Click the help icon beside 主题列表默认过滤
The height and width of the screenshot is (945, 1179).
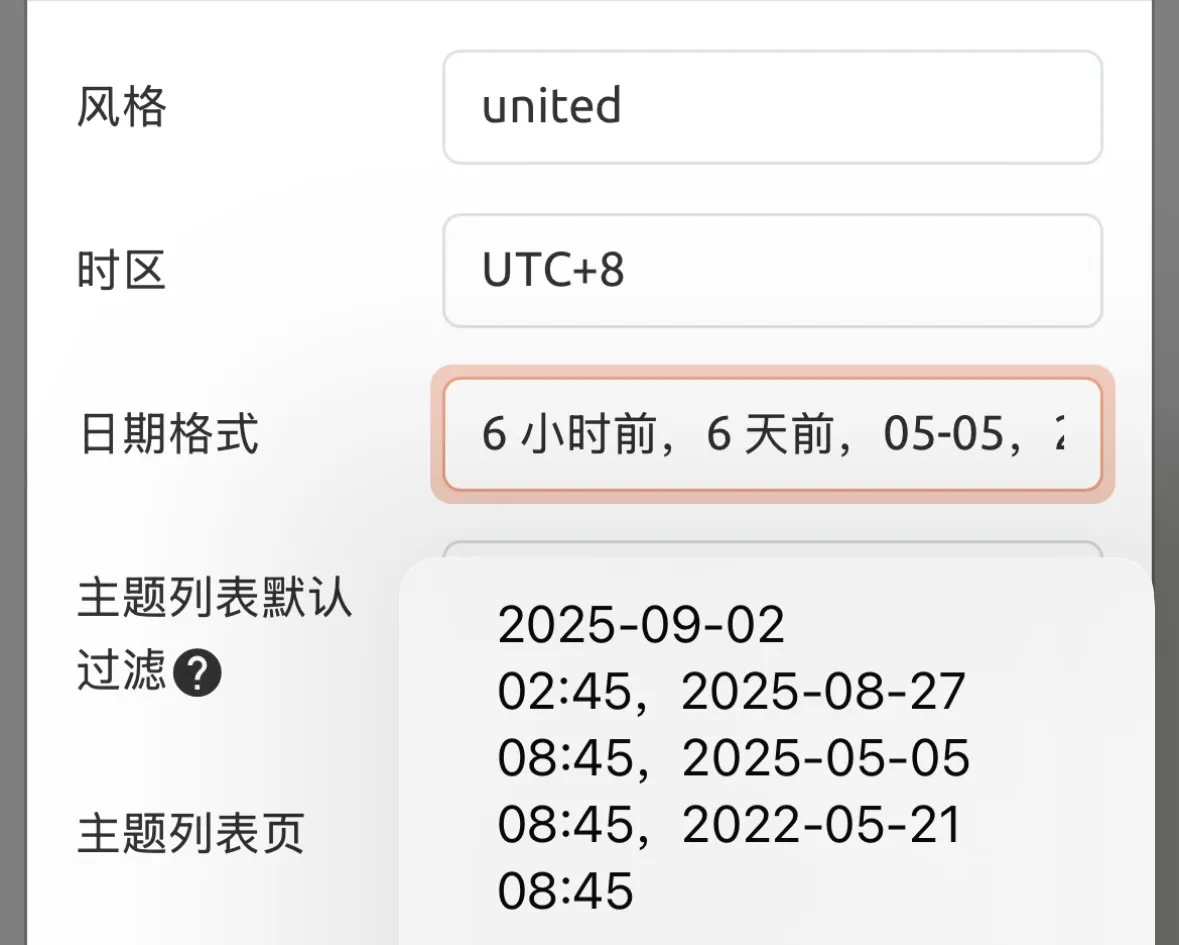click(x=197, y=676)
